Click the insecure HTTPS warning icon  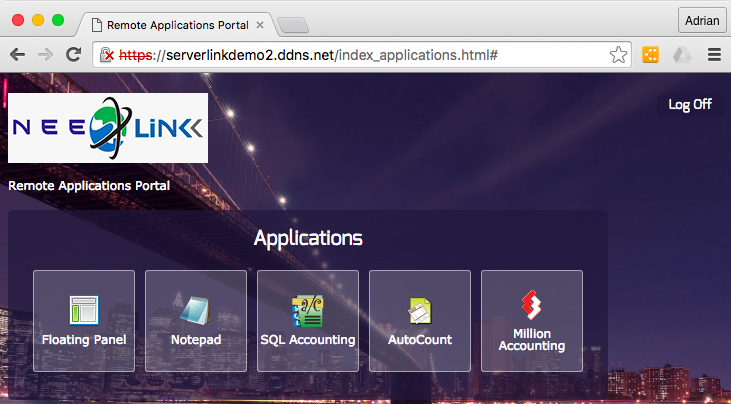click(107, 55)
